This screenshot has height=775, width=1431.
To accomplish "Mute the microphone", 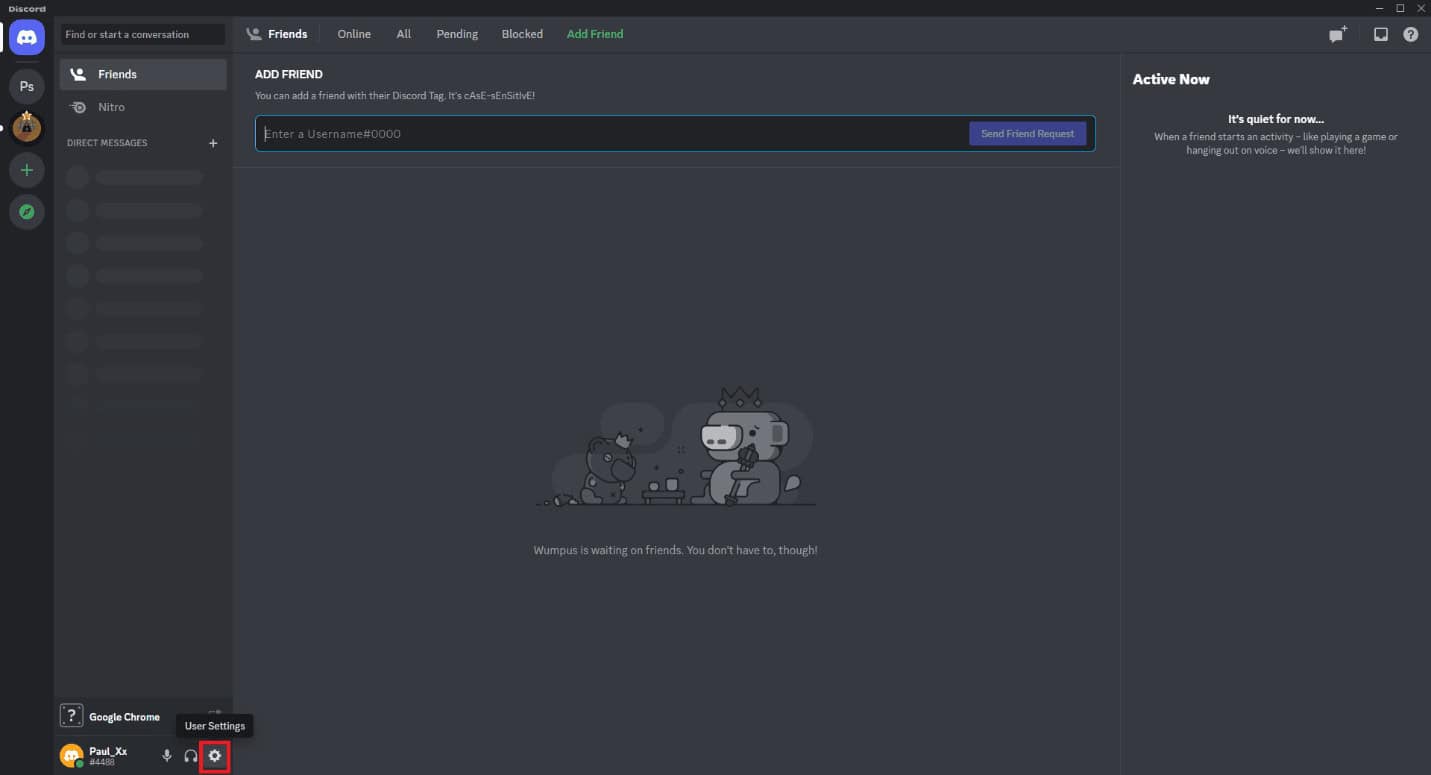I will 167,756.
